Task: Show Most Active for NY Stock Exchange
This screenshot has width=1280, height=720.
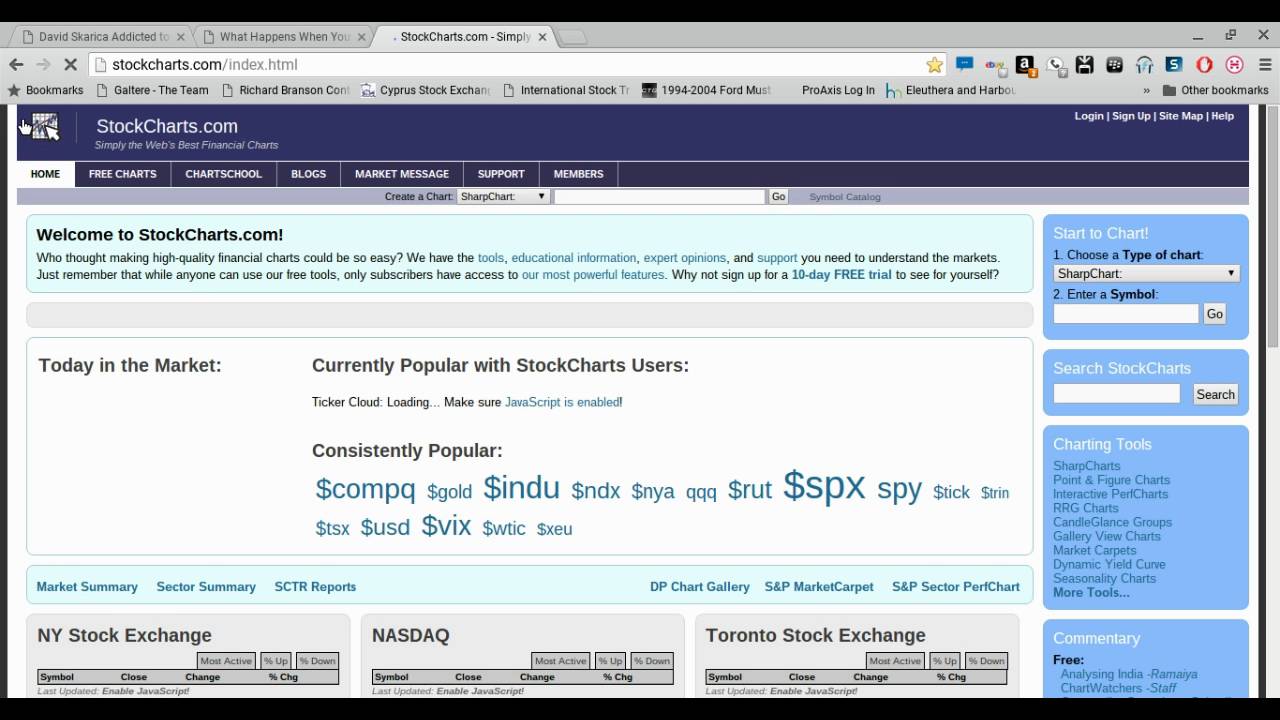Action: (226, 661)
